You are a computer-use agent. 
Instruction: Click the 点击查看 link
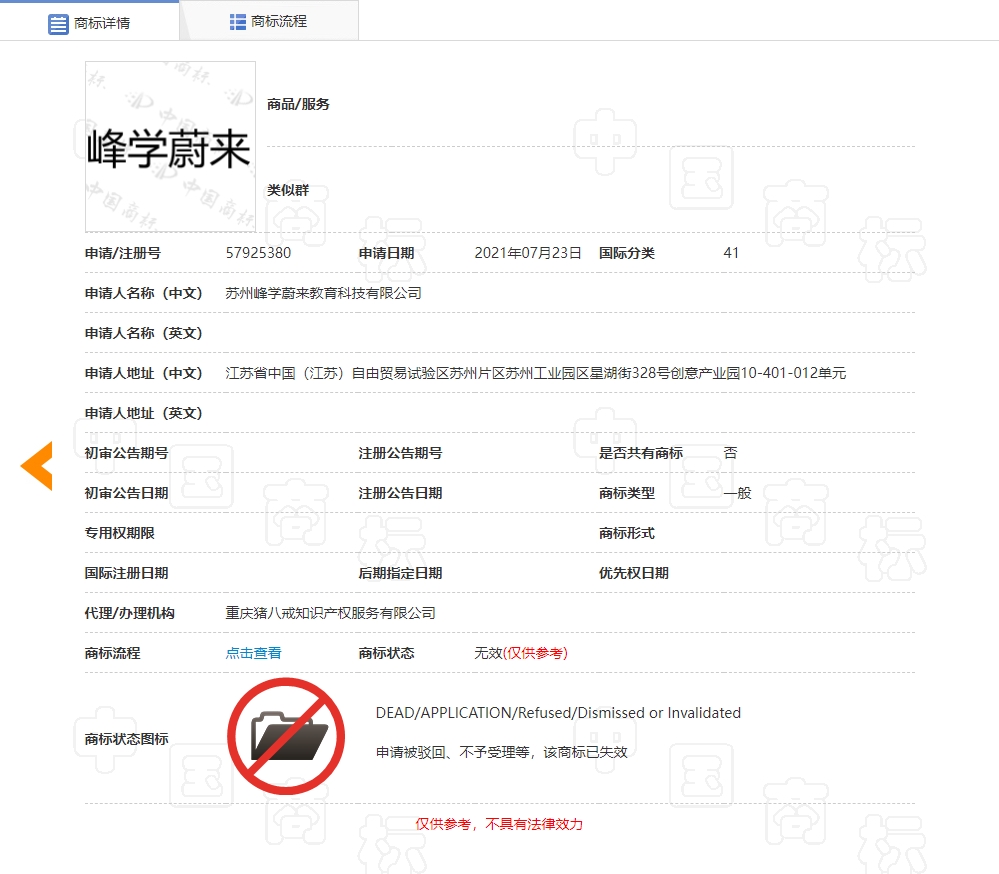click(253, 653)
